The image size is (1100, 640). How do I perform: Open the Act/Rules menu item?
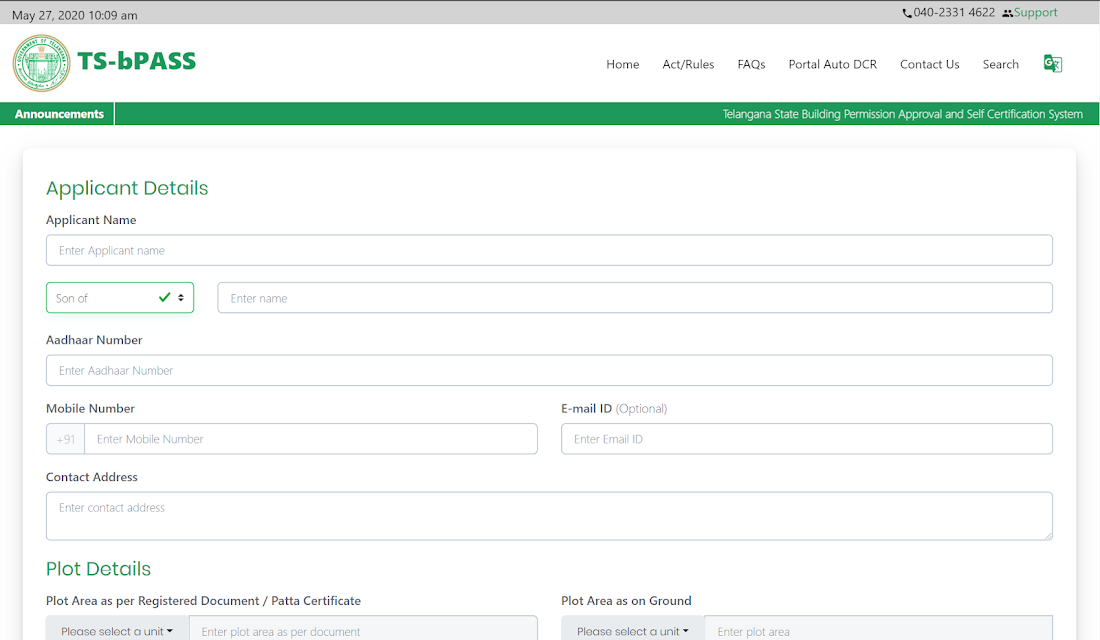[688, 65]
